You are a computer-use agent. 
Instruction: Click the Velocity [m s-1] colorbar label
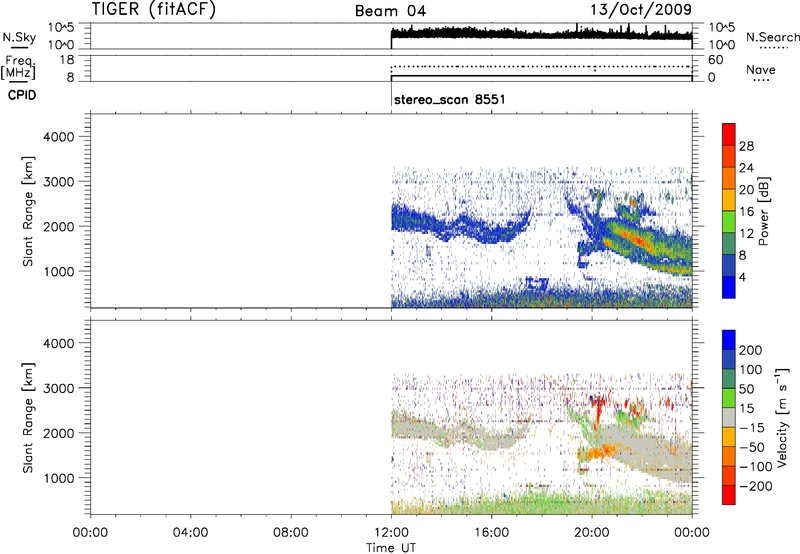click(x=782, y=418)
